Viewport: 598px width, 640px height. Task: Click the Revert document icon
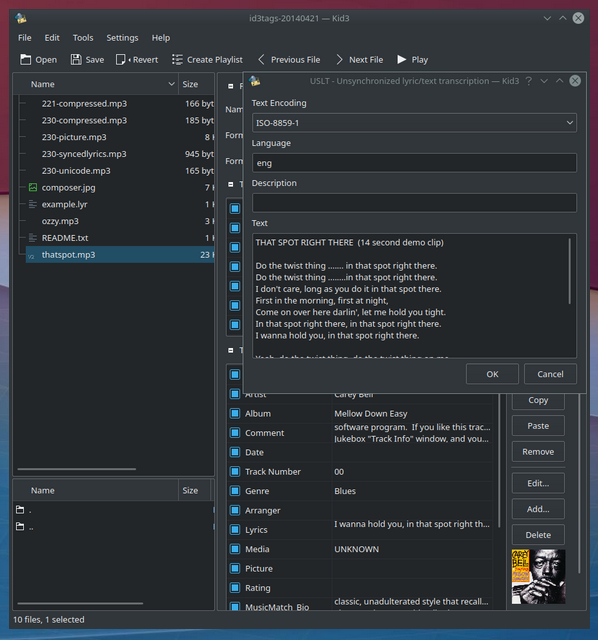coord(121,60)
